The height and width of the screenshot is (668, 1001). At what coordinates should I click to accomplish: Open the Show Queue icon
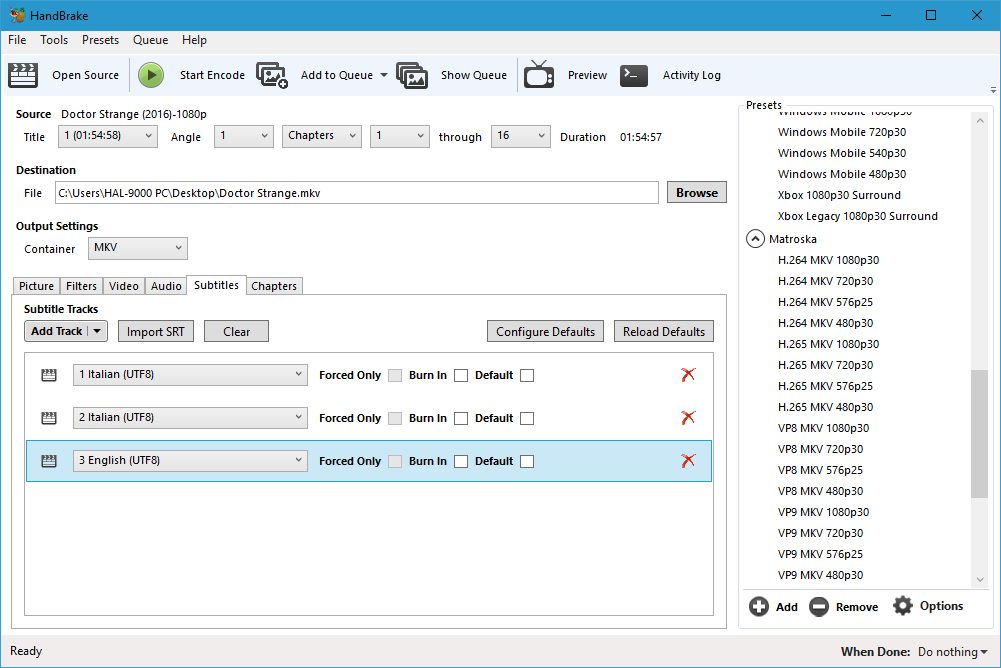(x=412, y=75)
